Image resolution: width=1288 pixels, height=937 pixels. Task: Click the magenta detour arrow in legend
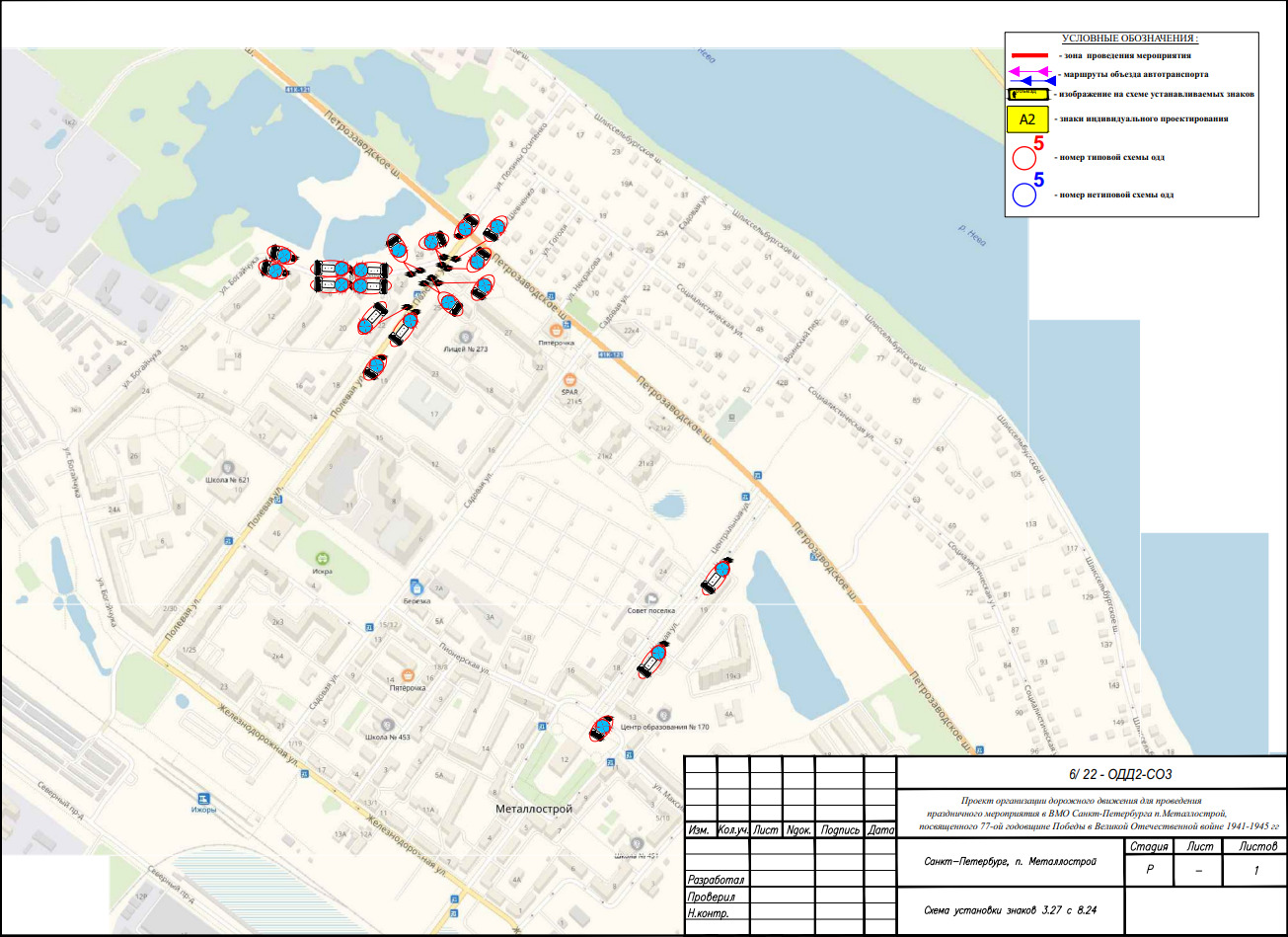(1029, 71)
